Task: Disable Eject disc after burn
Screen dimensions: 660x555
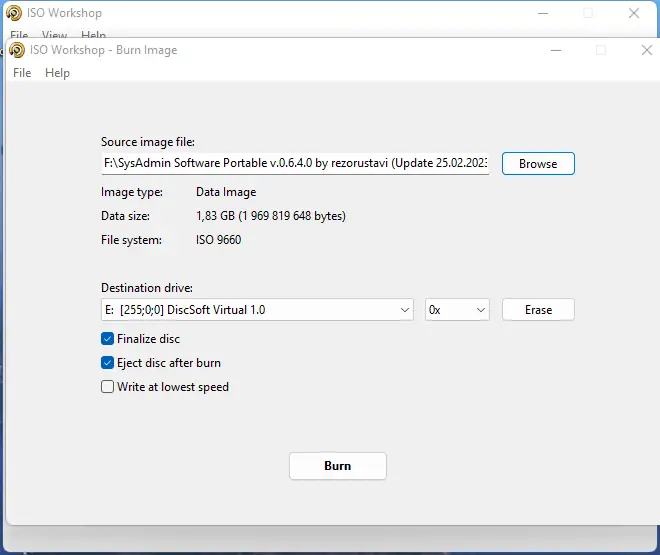Action: point(108,363)
